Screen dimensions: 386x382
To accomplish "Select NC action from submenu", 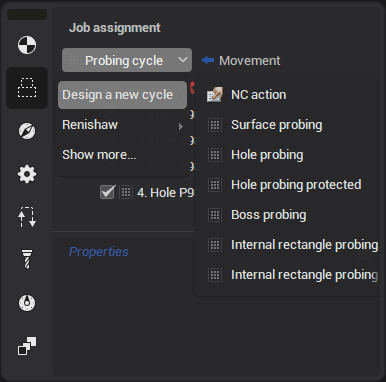I will click(x=258, y=95).
